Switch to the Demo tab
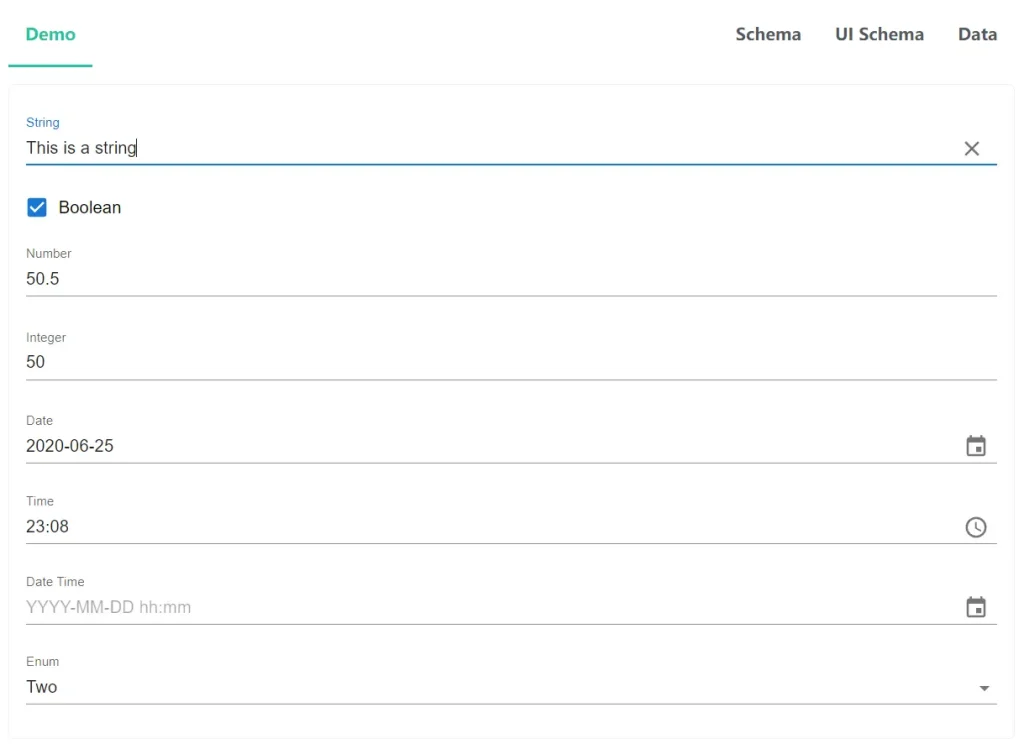Screen dimensions: 1024x749 (50, 35)
